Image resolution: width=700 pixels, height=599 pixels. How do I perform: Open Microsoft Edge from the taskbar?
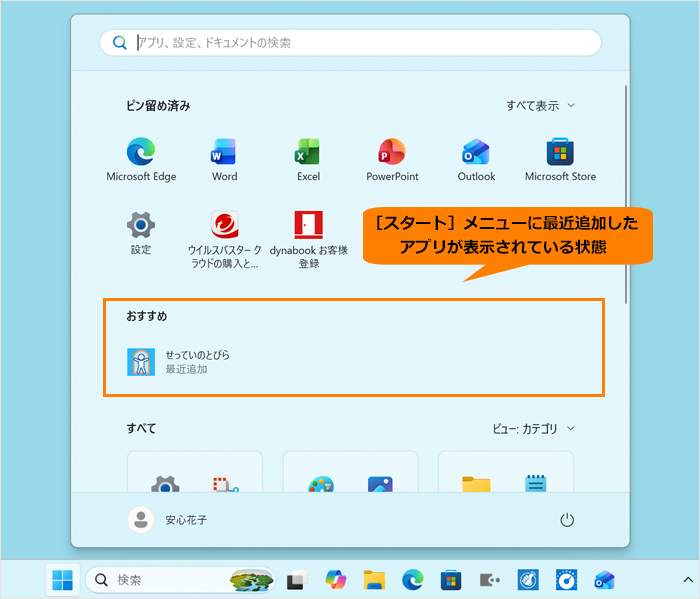click(x=412, y=580)
